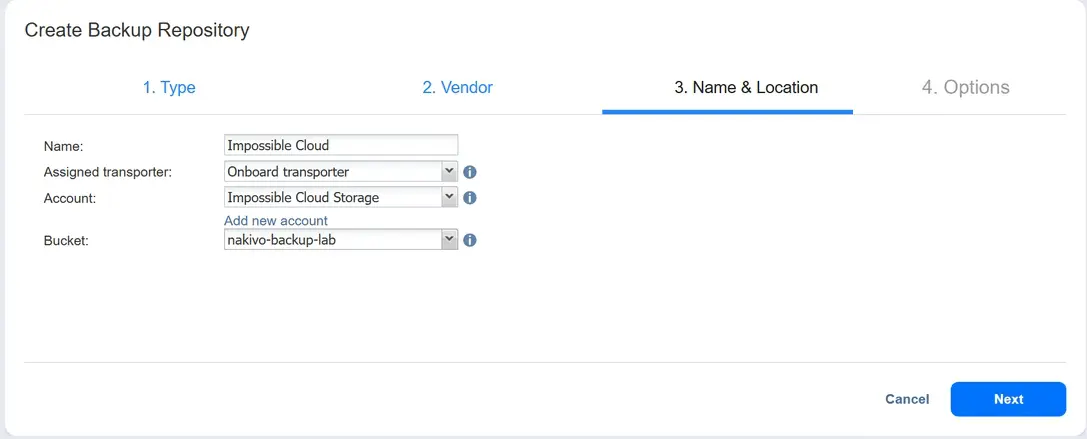Focus the Name input field
Image resolution: width=1087 pixels, height=439 pixels.
340,145
